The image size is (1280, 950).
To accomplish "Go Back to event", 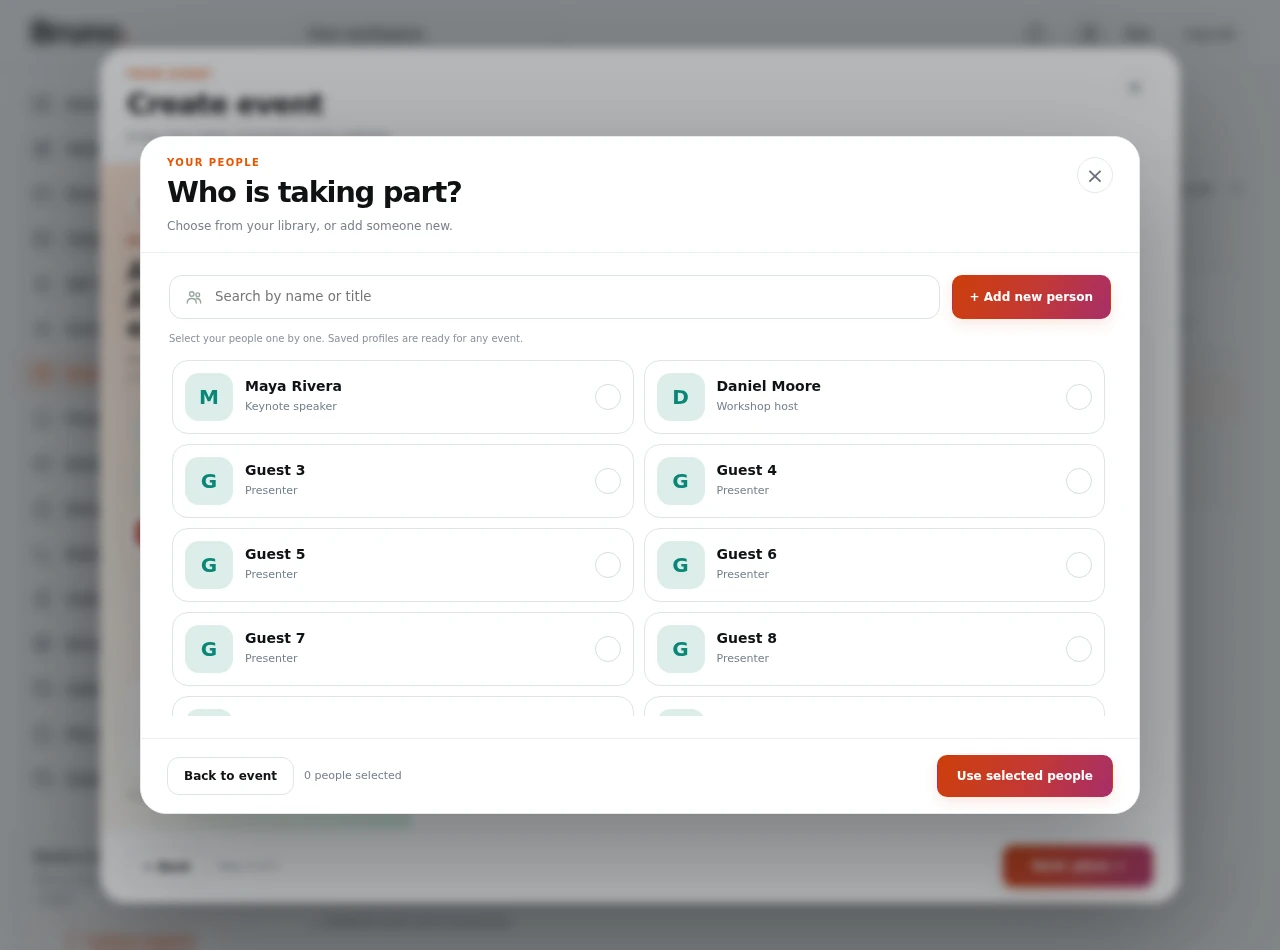I will (x=230, y=776).
